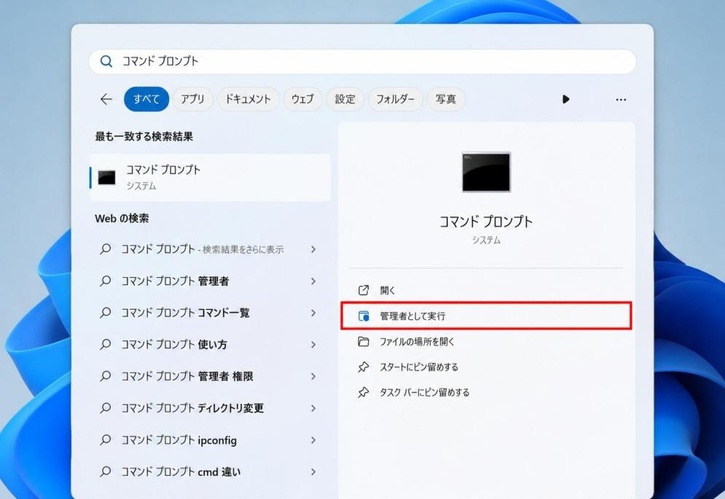Switch to the 設定 filter tab
Screen dimensions: 725x499
[345, 99]
